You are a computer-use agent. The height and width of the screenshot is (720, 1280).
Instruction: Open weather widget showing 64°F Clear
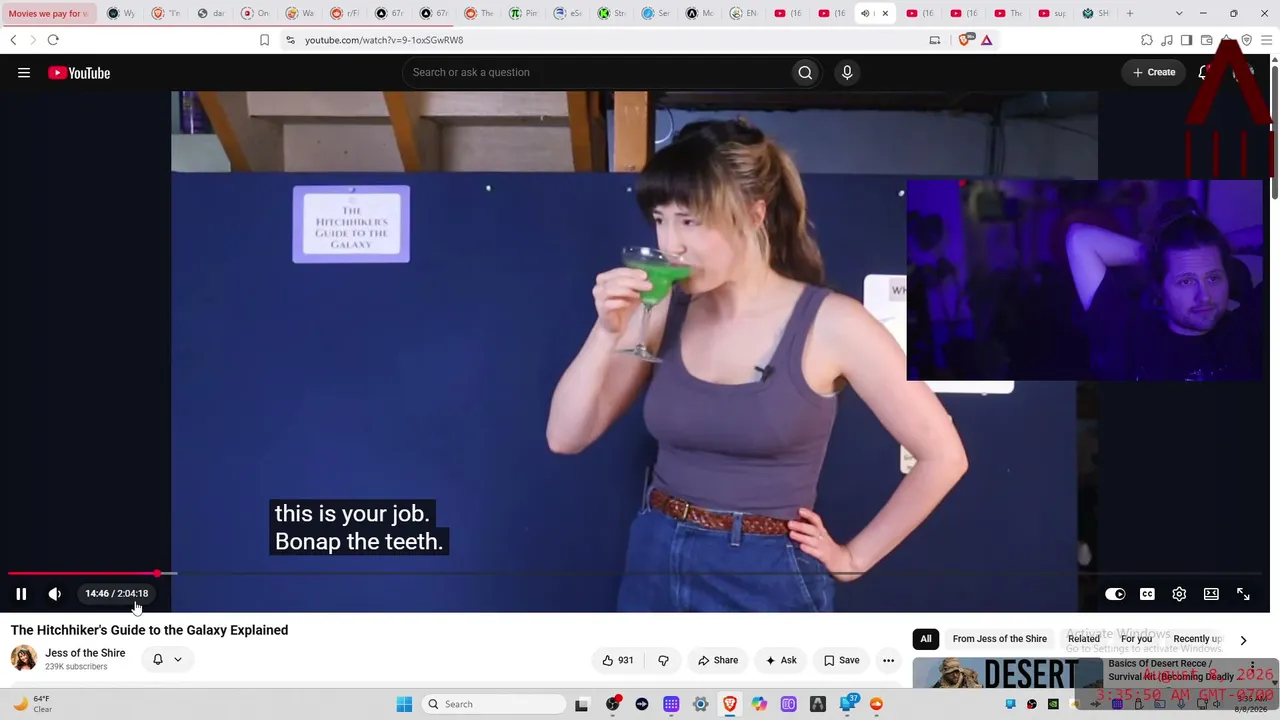tap(33, 704)
